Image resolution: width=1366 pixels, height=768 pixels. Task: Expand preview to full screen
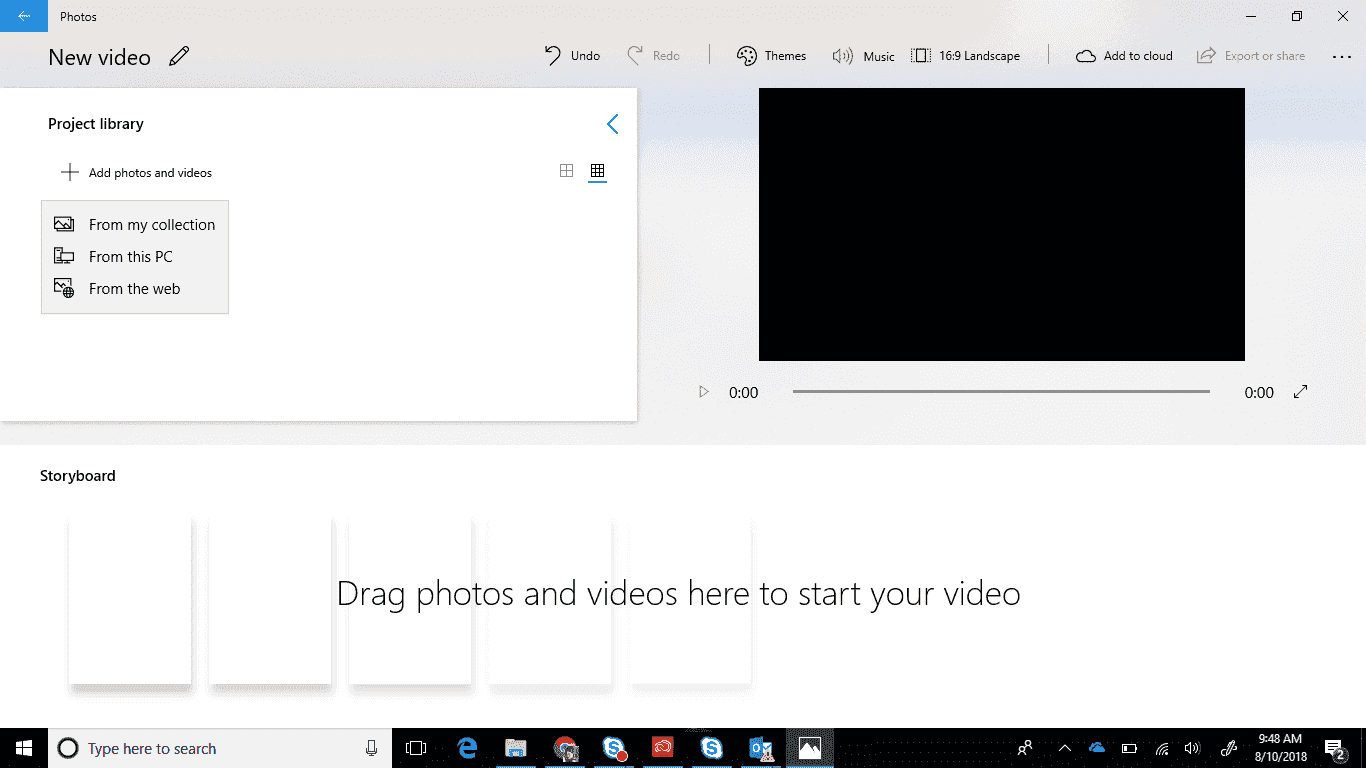pyautogui.click(x=1300, y=392)
